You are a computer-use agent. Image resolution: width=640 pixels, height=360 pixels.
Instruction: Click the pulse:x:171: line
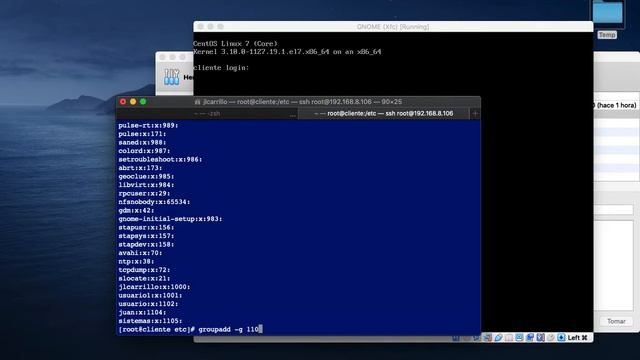click(142, 134)
